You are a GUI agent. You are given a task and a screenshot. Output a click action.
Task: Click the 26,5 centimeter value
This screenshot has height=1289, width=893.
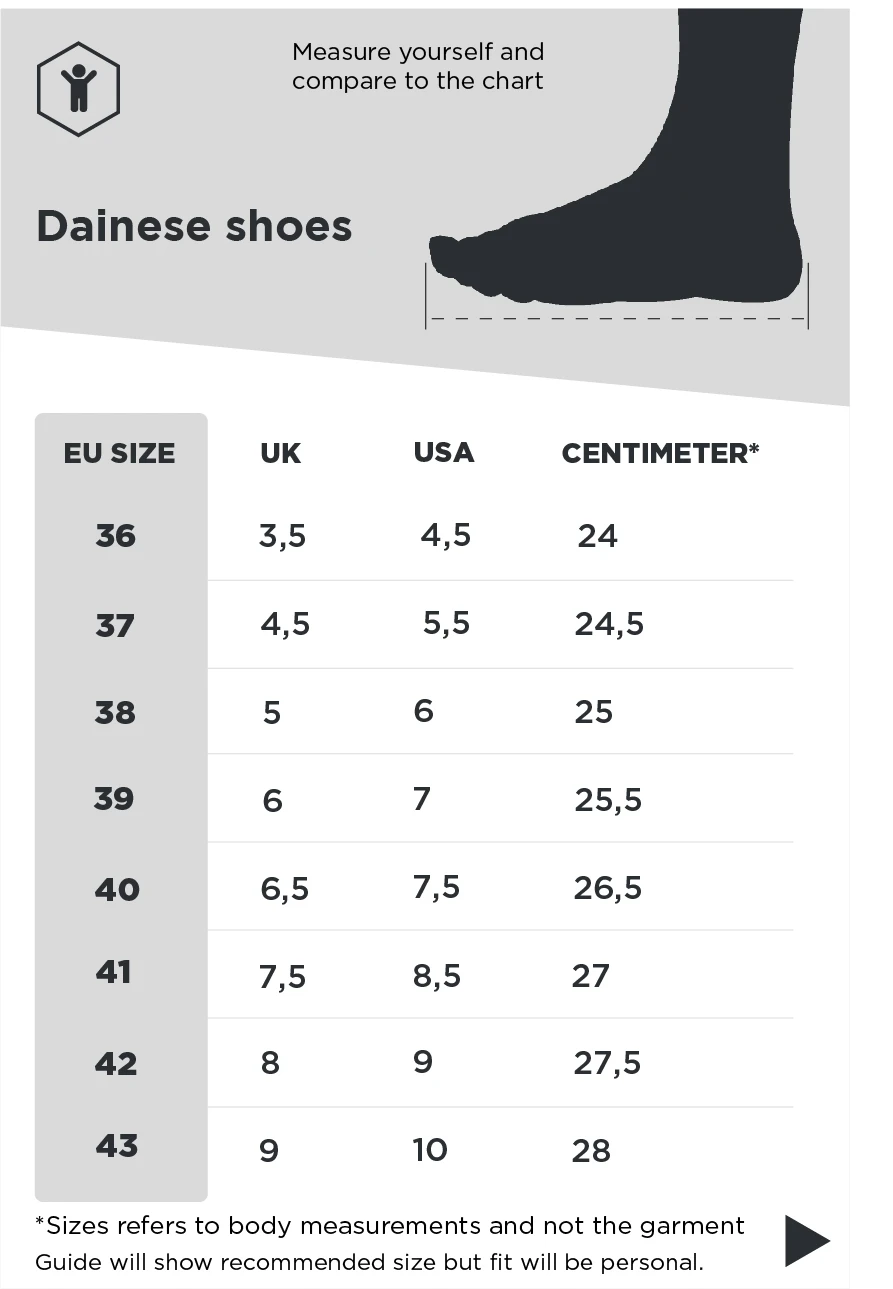tap(607, 888)
